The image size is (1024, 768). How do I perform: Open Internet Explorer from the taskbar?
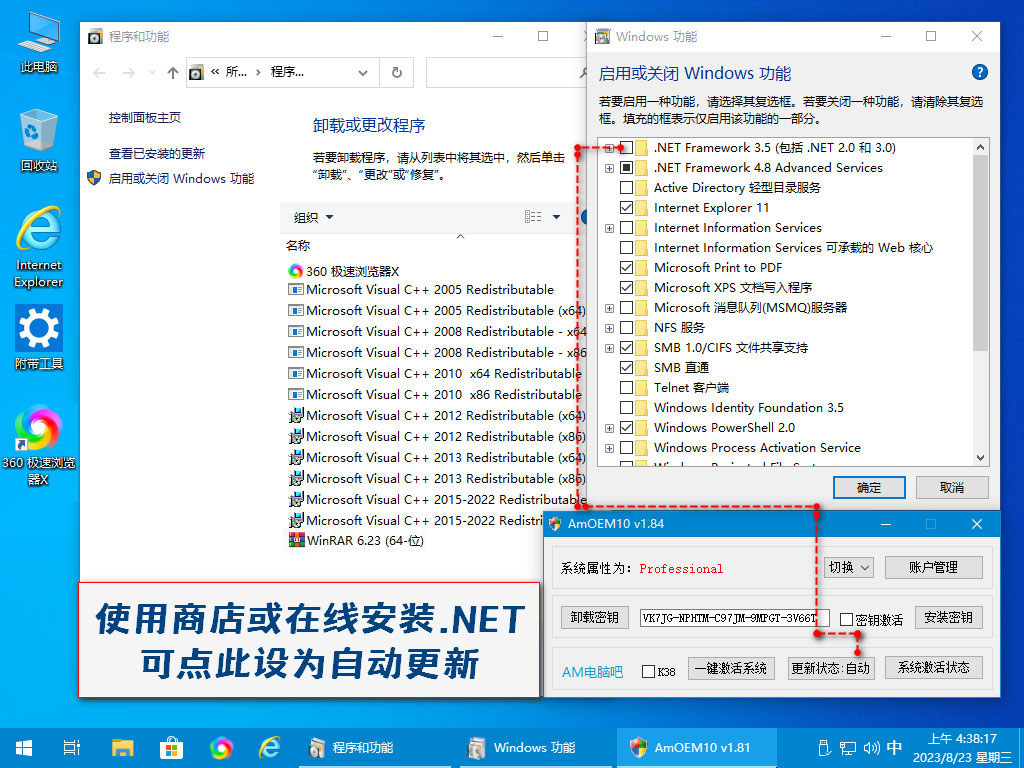[x=269, y=748]
